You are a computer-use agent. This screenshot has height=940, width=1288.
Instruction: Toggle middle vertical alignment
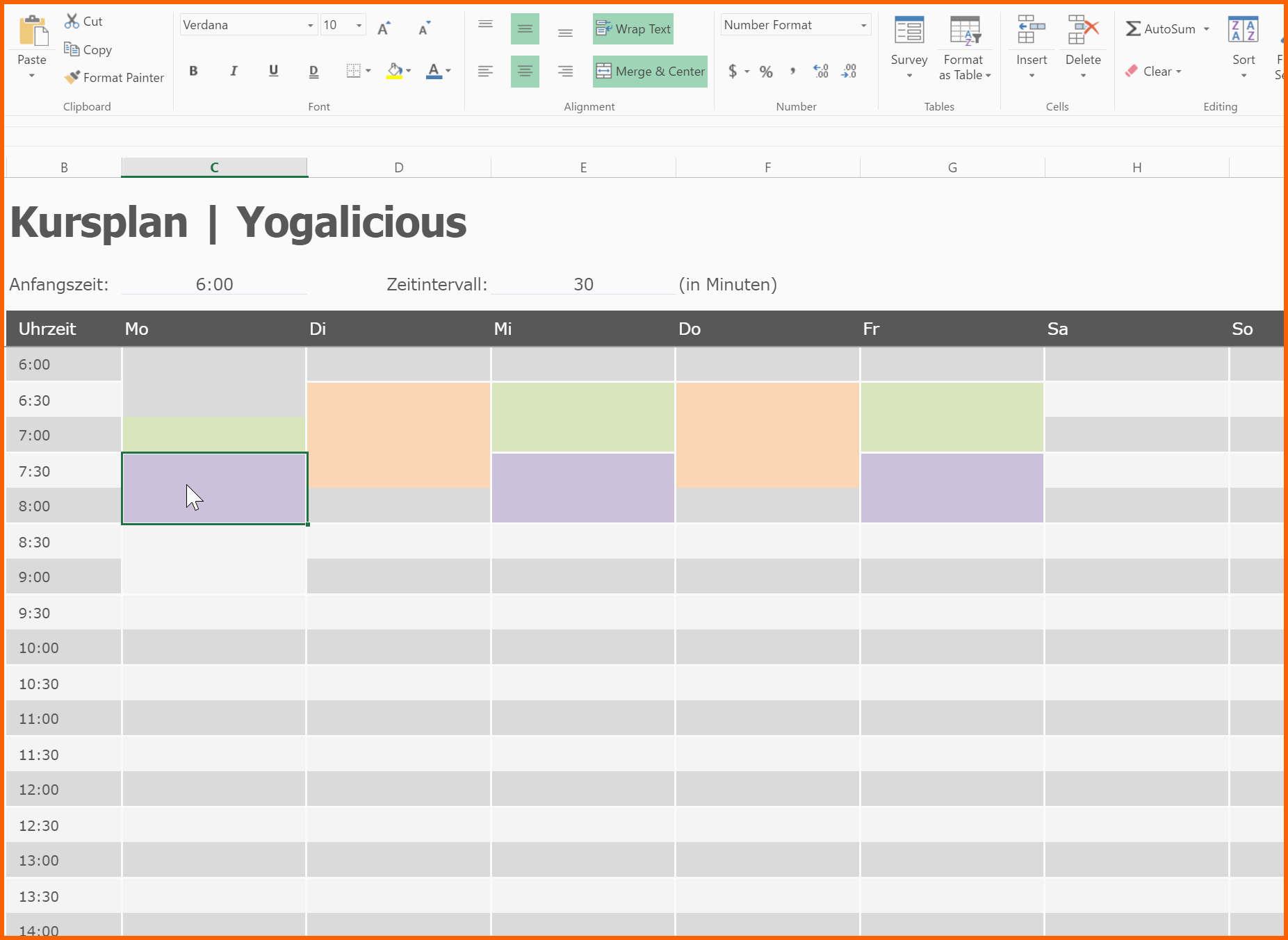click(x=525, y=28)
